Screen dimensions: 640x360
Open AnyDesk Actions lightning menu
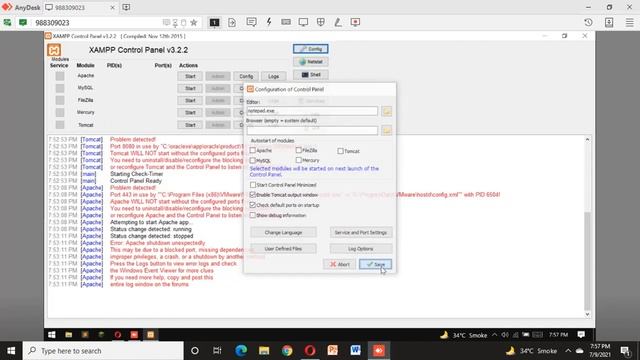(x=269, y=22)
